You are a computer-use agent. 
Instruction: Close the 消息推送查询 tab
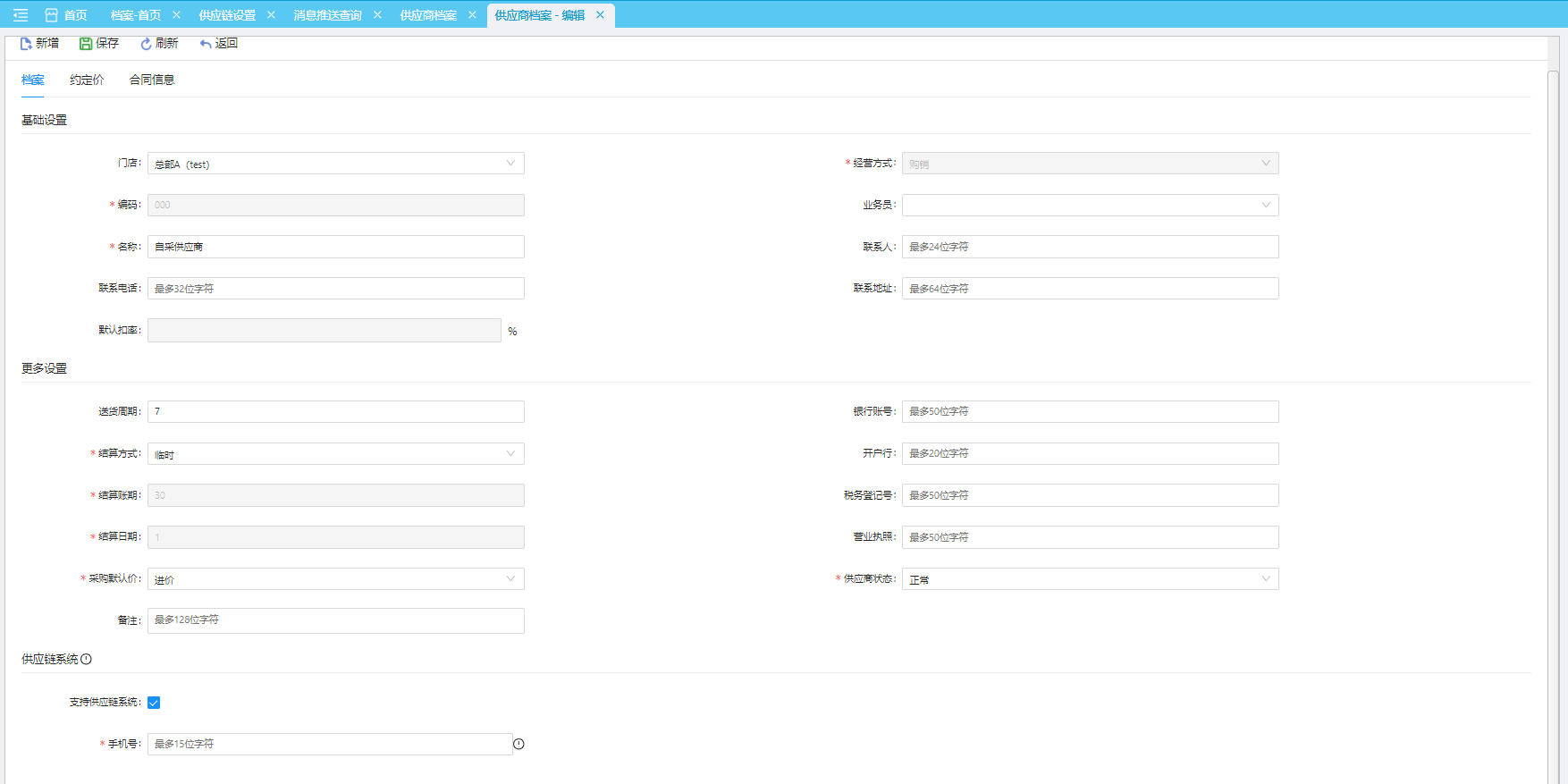point(377,15)
